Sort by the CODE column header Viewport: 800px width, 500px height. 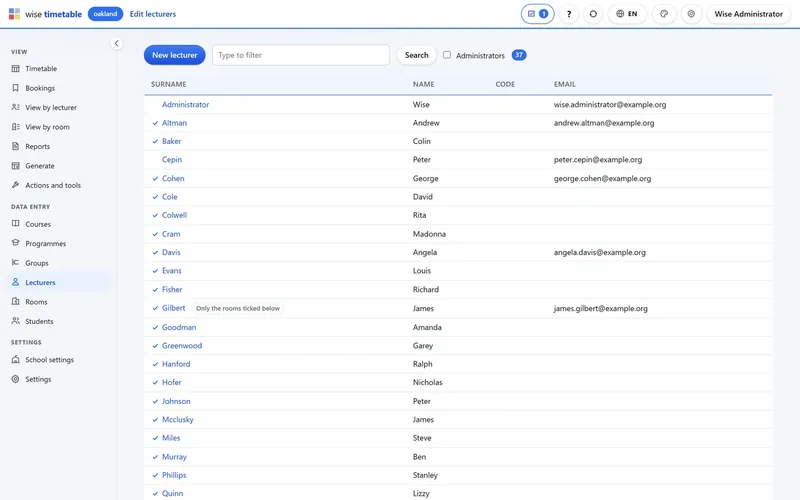(x=505, y=84)
